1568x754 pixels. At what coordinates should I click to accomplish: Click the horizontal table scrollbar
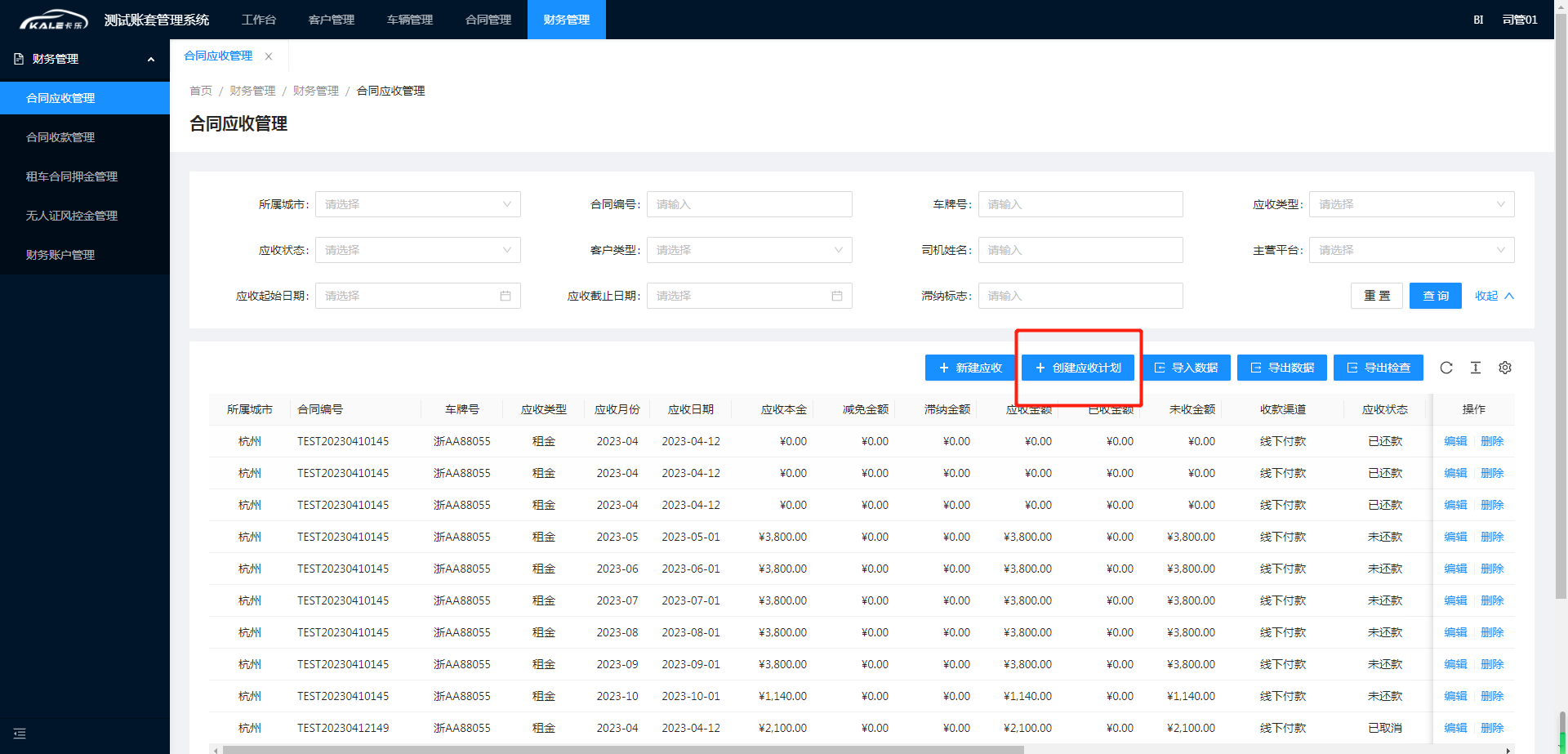623,749
